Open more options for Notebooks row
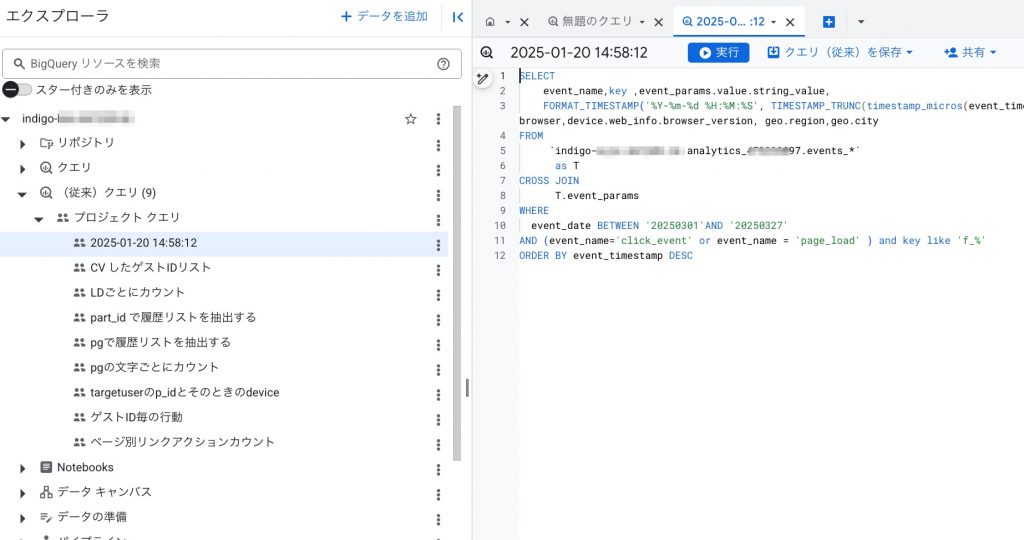Image resolution: width=1024 pixels, height=540 pixels. click(x=438, y=469)
